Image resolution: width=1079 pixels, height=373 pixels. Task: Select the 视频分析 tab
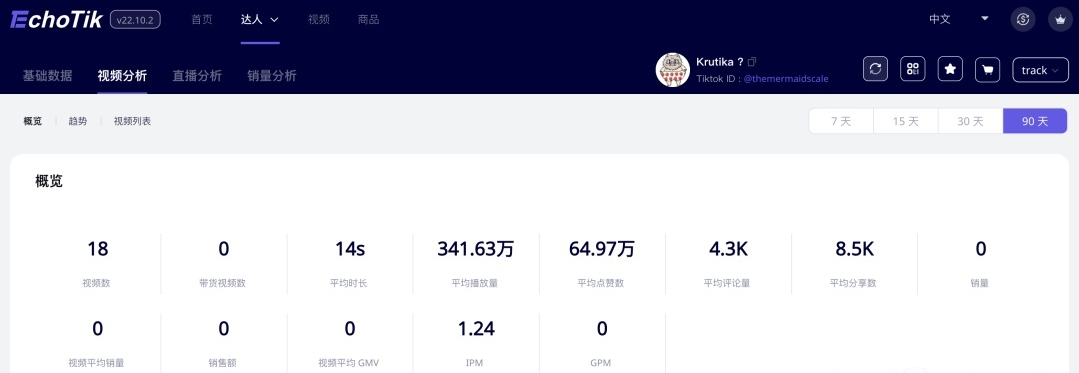coord(122,76)
